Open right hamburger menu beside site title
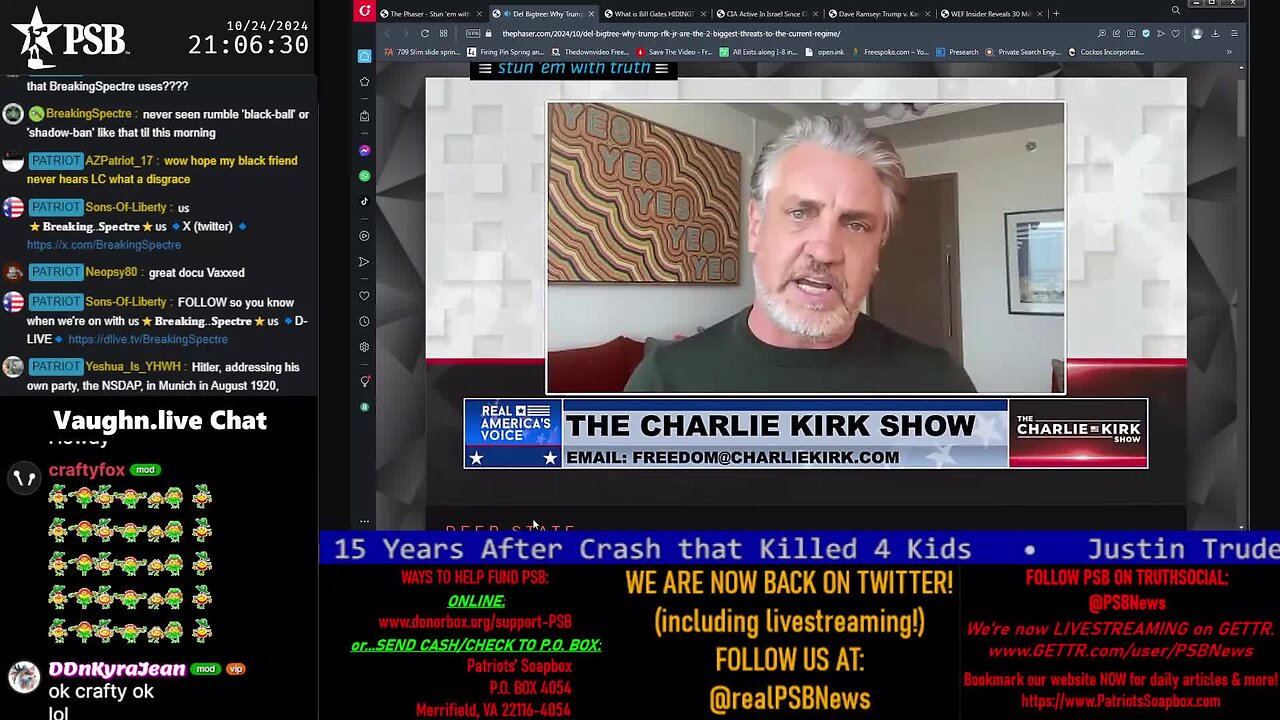 tap(661, 68)
